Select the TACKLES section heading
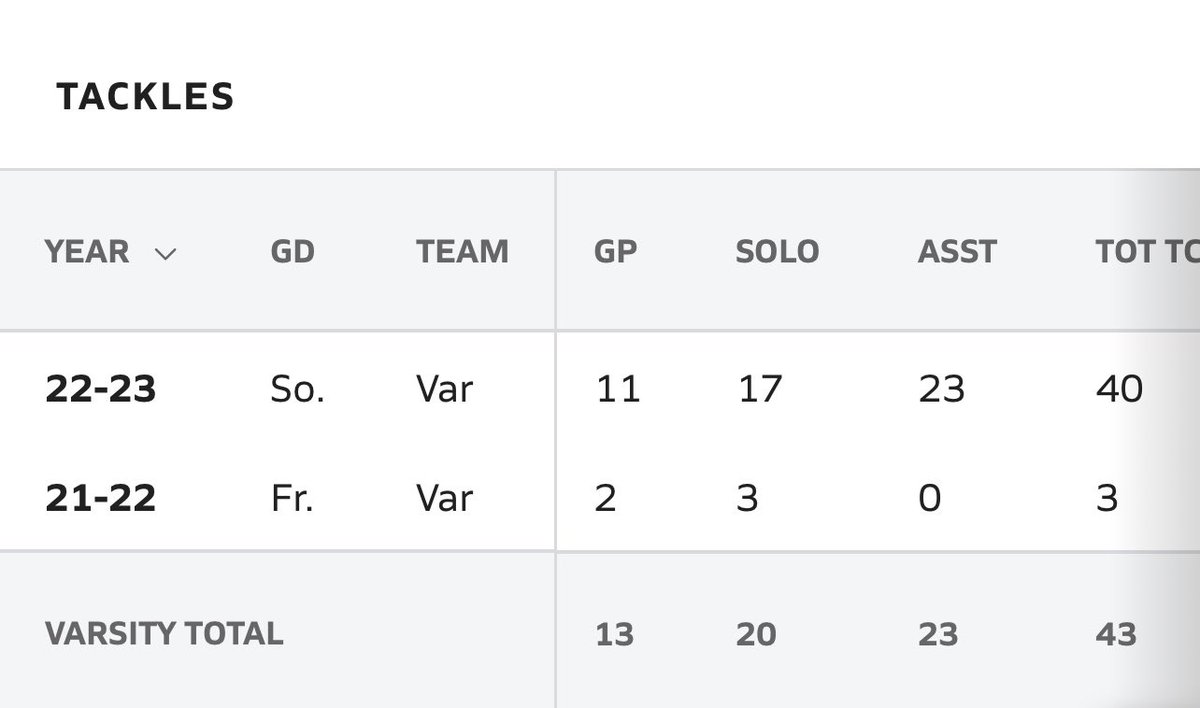This screenshot has height=708, width=1200. 145,97
